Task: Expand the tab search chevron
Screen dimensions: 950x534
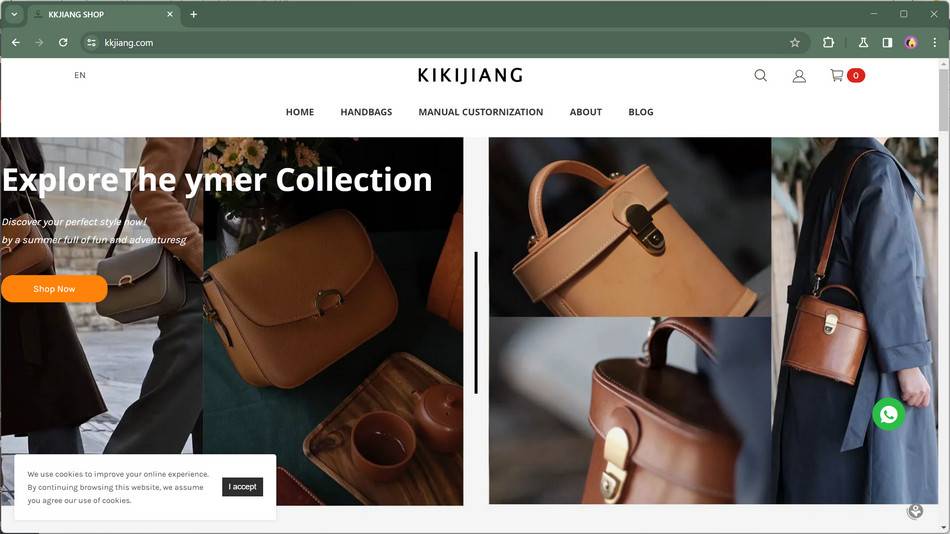Action: tap(14, 14)
